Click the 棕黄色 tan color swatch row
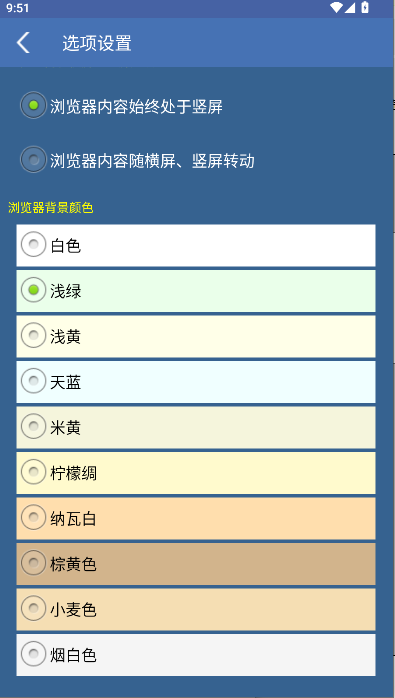This screenshot has height=698, width=395. [196, 564]
